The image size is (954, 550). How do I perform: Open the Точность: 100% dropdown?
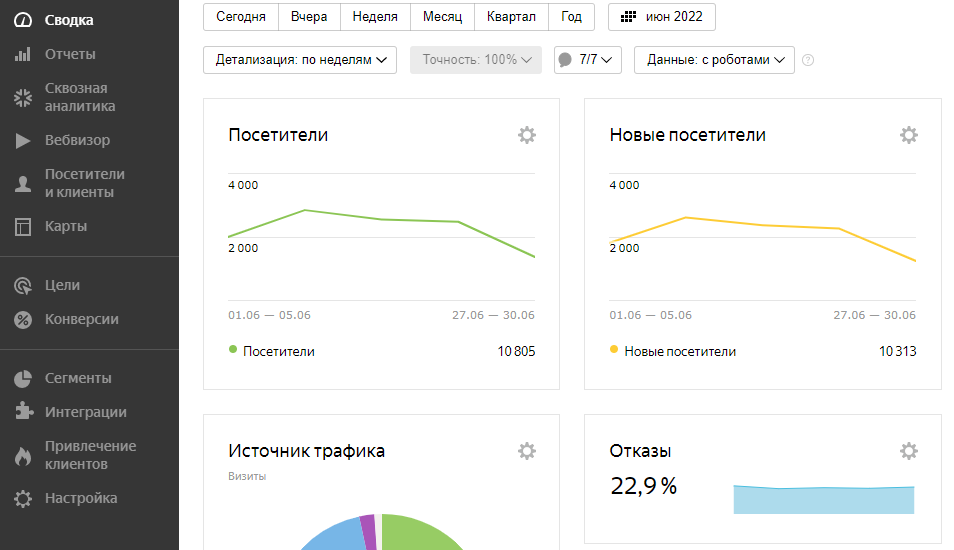pyautogui.click(x=476, y=60)
